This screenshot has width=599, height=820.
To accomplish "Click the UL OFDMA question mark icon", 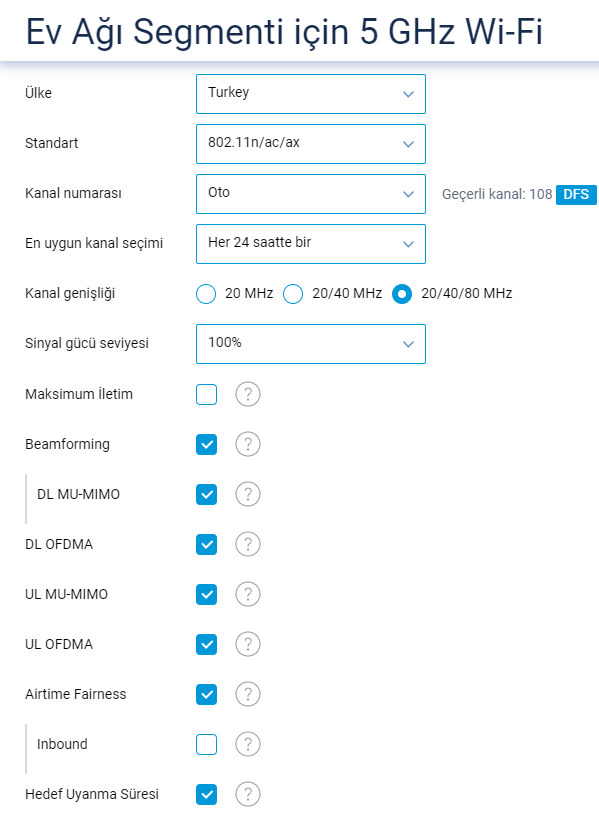I will pyautogui.click(x=248, y=644).
